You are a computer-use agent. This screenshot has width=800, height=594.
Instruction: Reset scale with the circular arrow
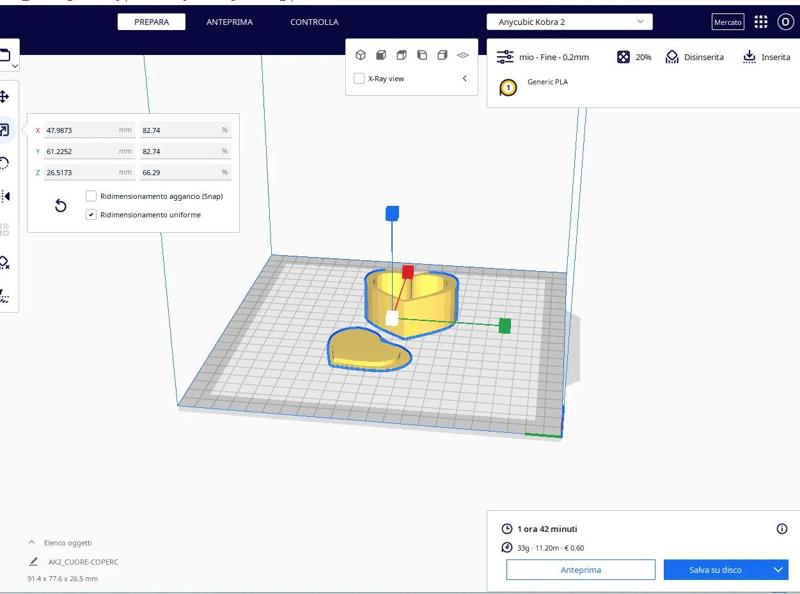[x=61, y=206]
